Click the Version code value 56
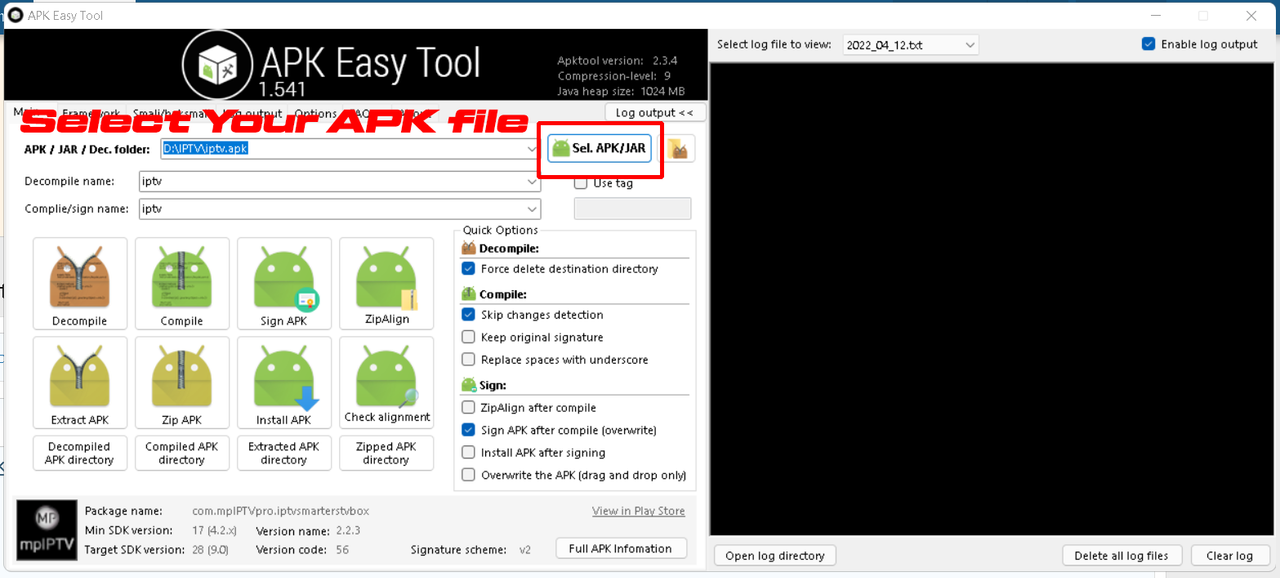This screenshot has width=1280, height=578. tap(342, 550)
